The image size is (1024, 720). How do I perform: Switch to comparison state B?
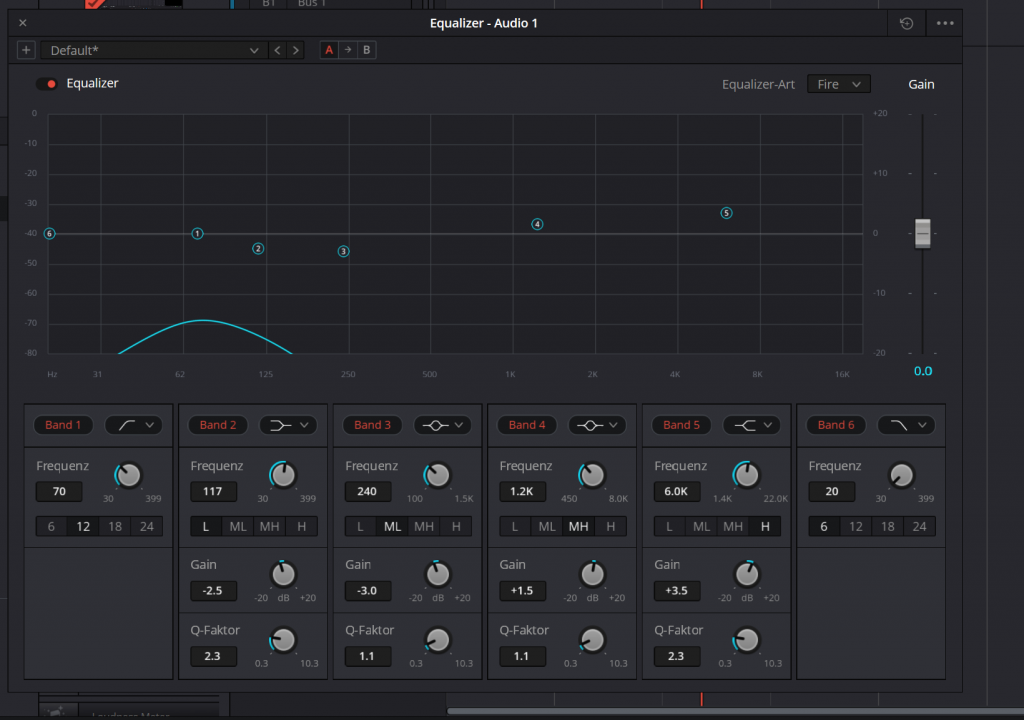366,50
